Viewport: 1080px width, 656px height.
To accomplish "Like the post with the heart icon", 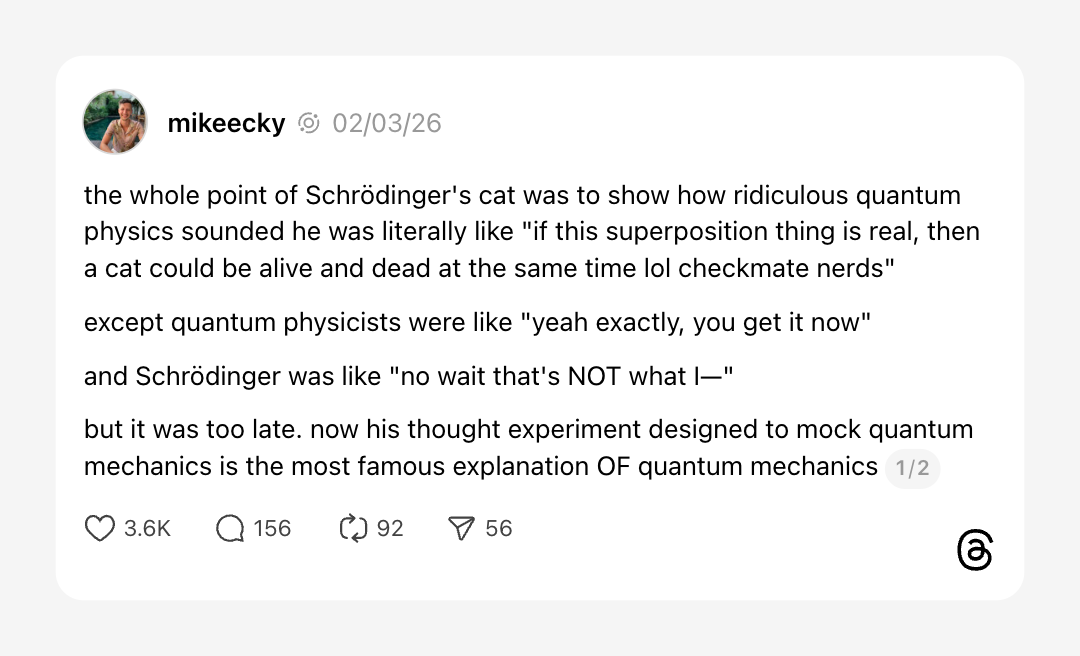I will (x=100, y=528).
